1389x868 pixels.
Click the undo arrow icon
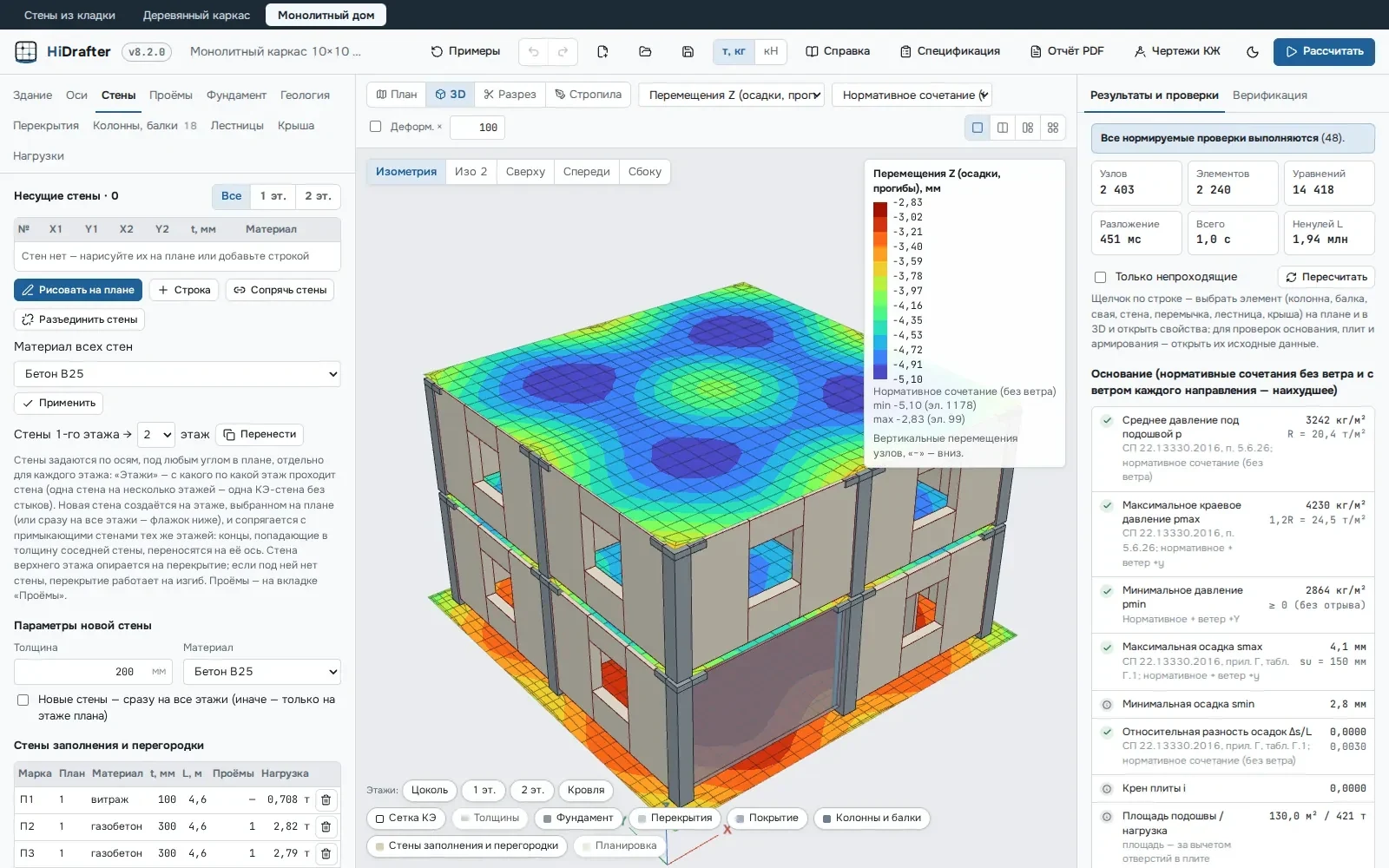[x=534, y=52]
